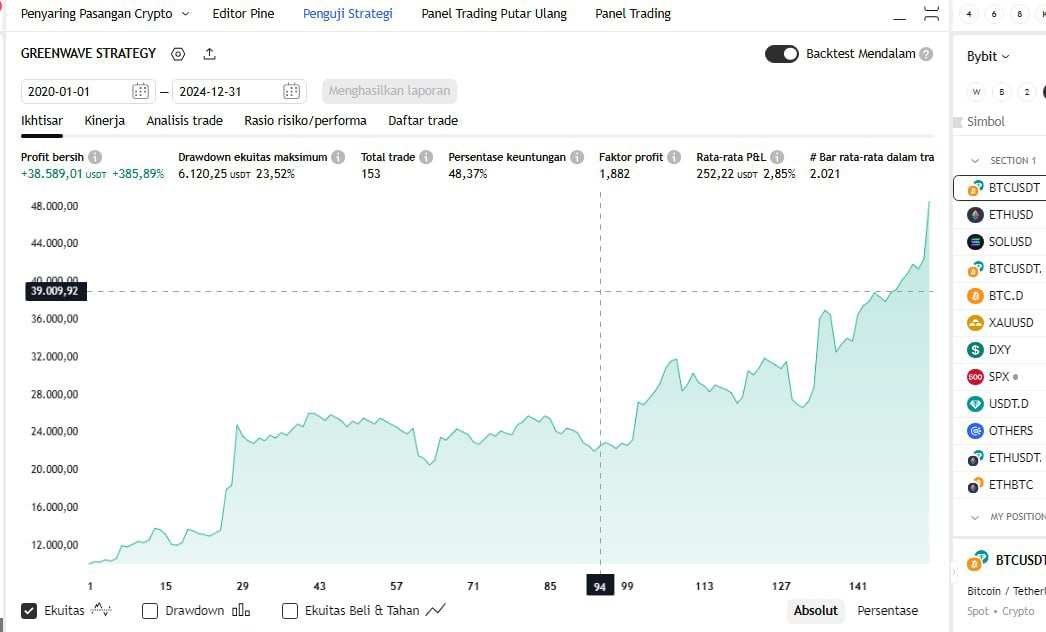The height and width of the screenshot is (632, 1046).
Task: Open the Kinerja tab
Action: [x=105, y=121]
